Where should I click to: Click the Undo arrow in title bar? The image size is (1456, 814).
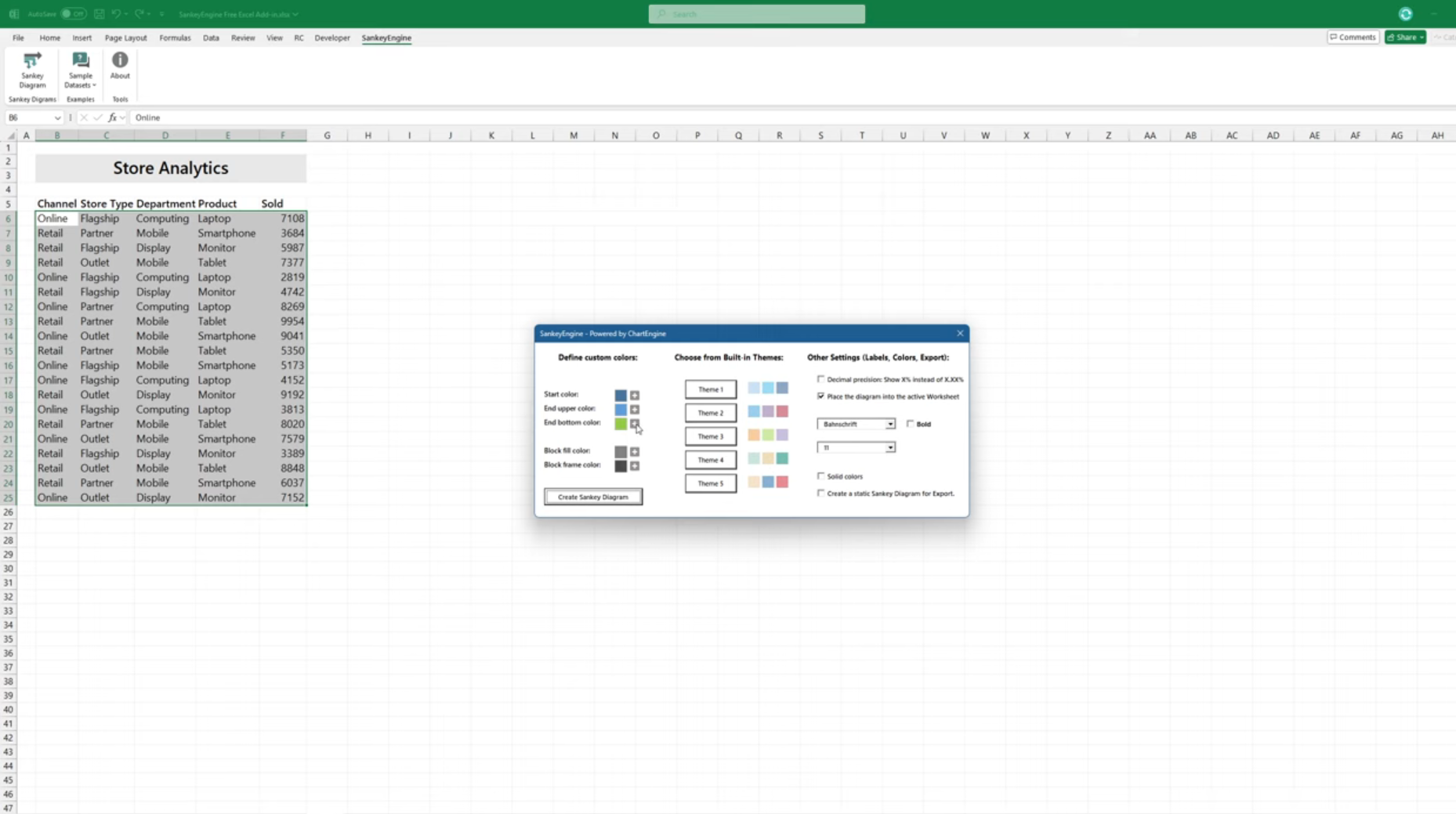point(115,14)
